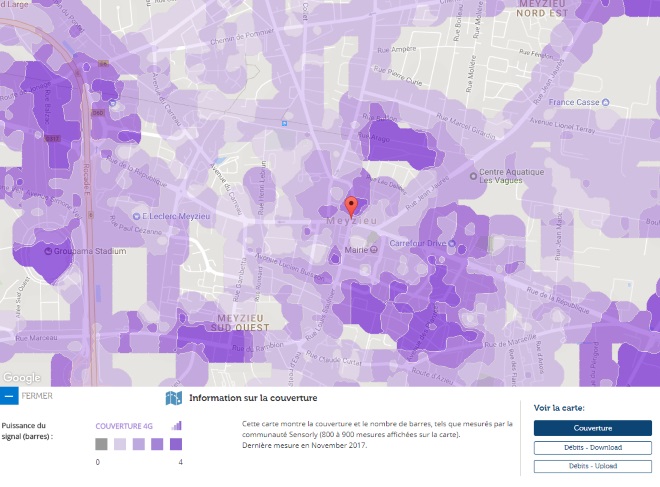Click the blue transit stop icon

[285, 124]
